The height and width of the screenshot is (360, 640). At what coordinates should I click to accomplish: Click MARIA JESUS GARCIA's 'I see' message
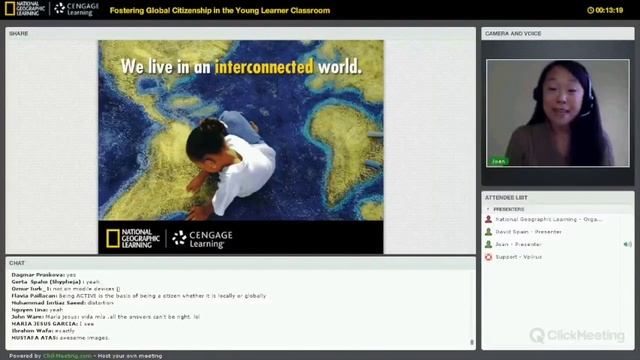(x=53, y=324)
